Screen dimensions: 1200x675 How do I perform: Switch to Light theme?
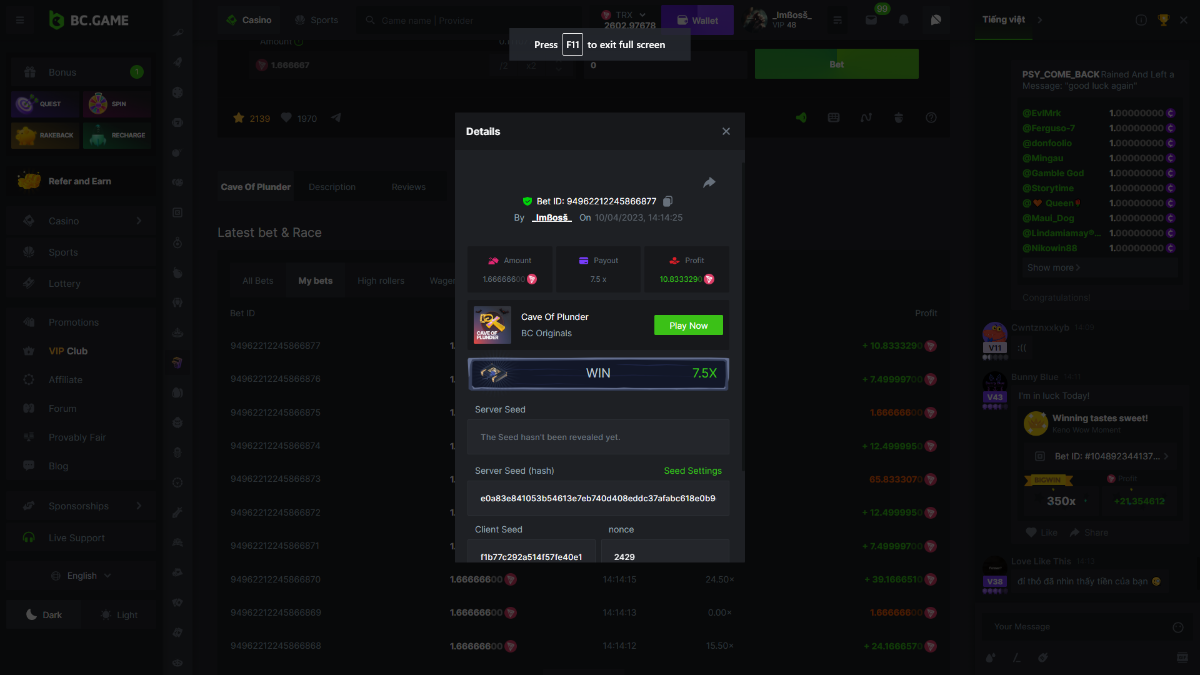(x=119, y=615)
